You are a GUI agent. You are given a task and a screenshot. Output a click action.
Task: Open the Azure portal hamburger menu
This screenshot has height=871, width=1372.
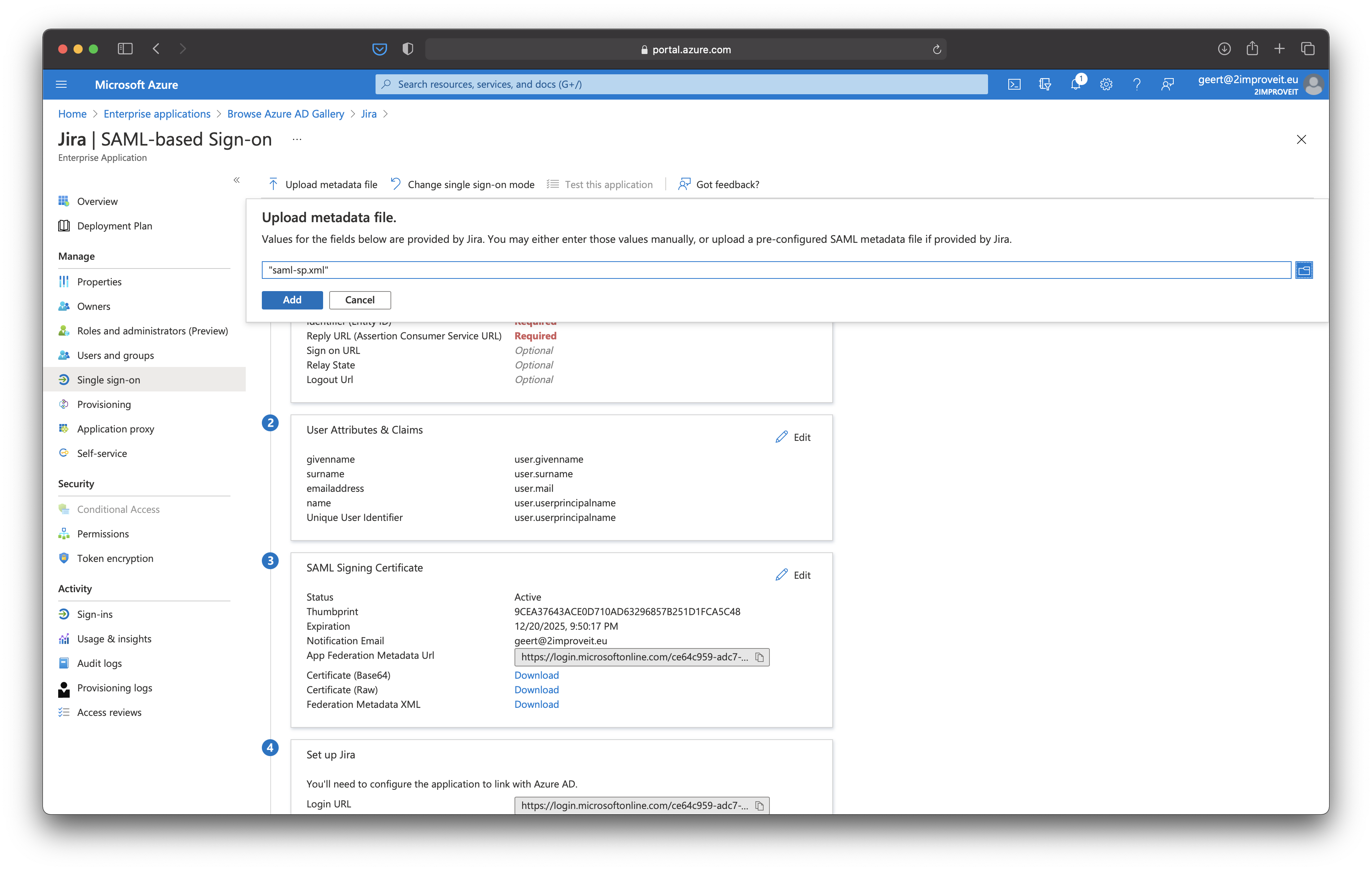coord(62,84)
